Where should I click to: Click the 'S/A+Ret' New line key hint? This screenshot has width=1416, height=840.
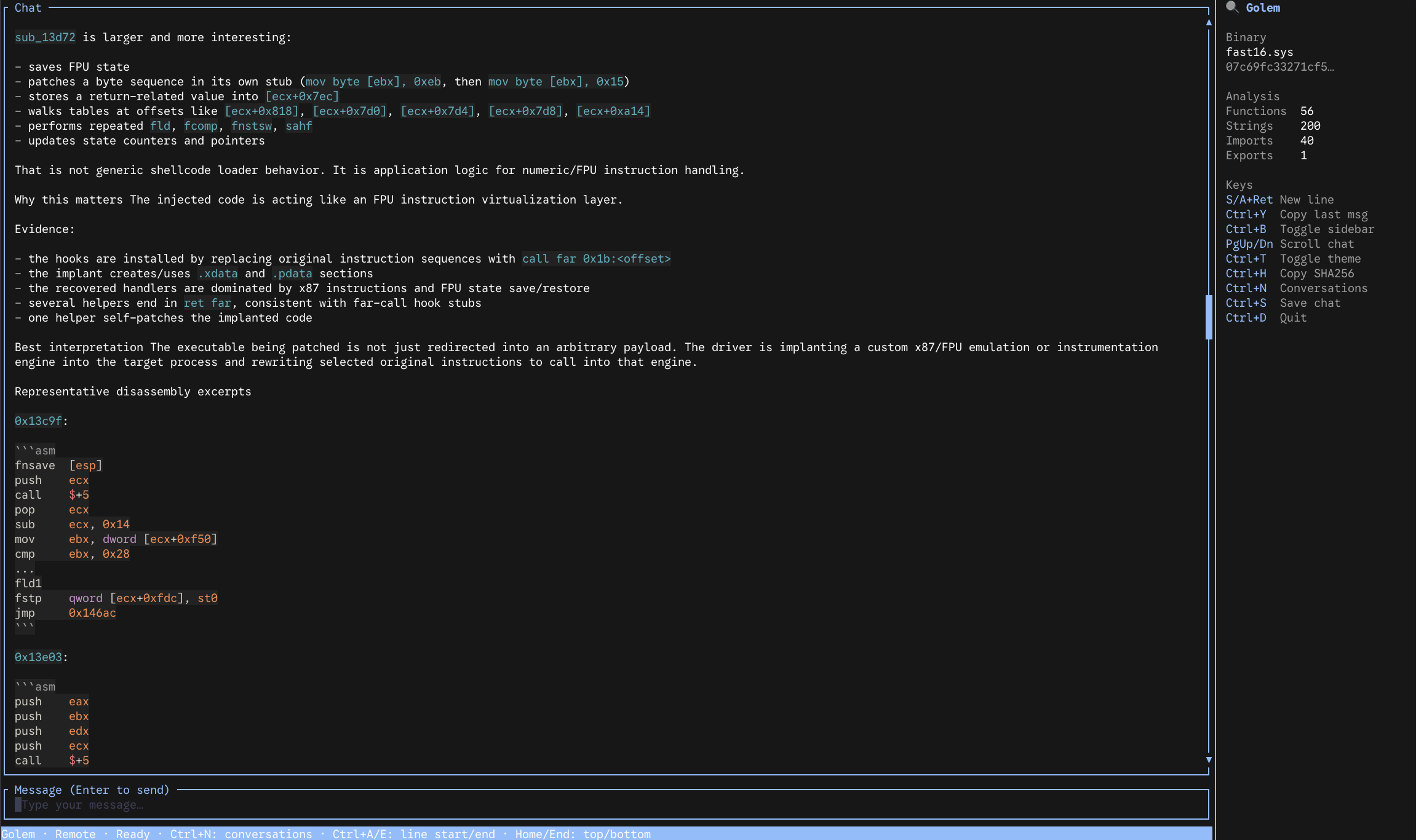(1279, 200)
